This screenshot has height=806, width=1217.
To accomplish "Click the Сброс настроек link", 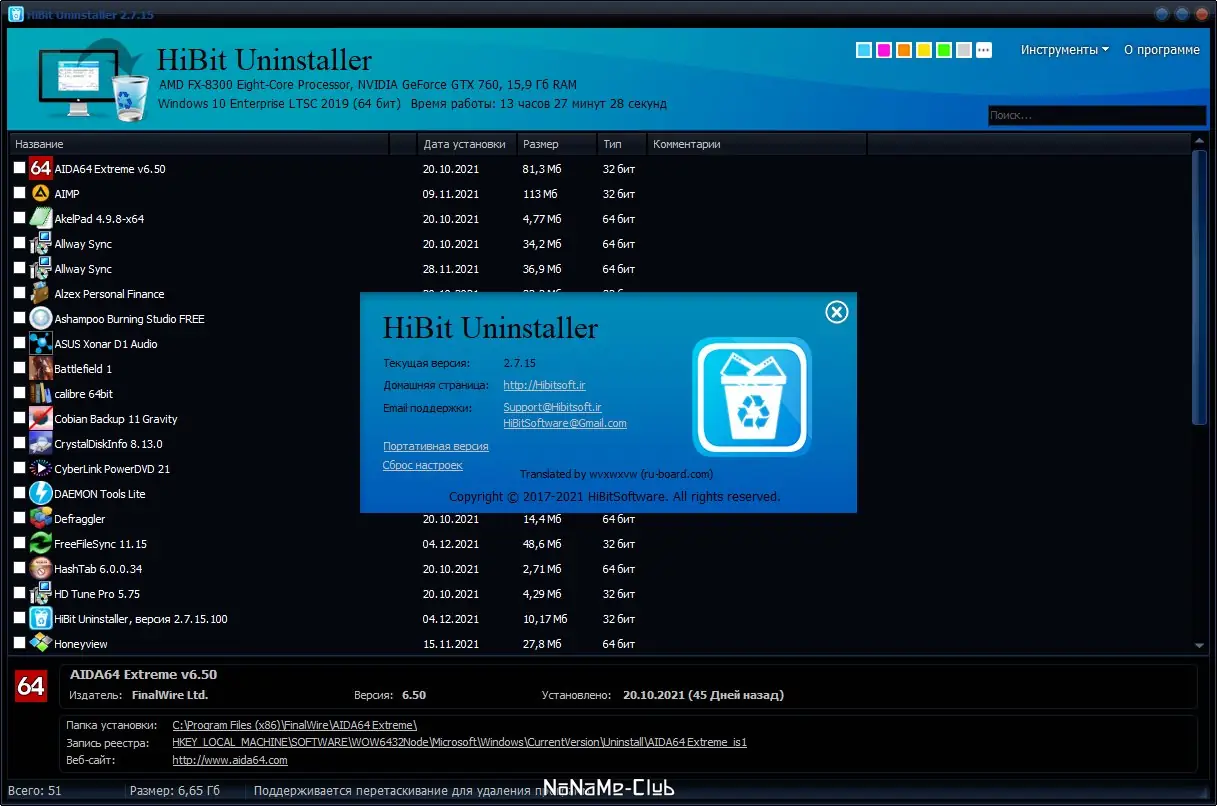I will (423, 465).
